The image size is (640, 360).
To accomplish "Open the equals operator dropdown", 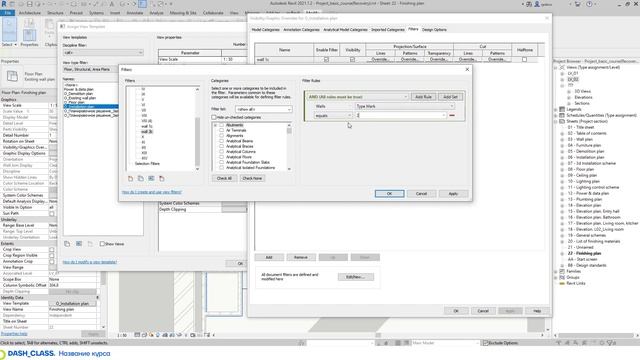I will [x=333, y=116].
